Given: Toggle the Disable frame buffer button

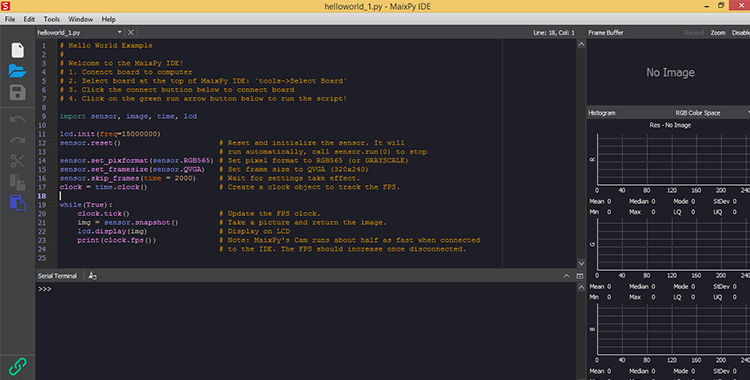Looking at the screenshot, I should [740, 33].
